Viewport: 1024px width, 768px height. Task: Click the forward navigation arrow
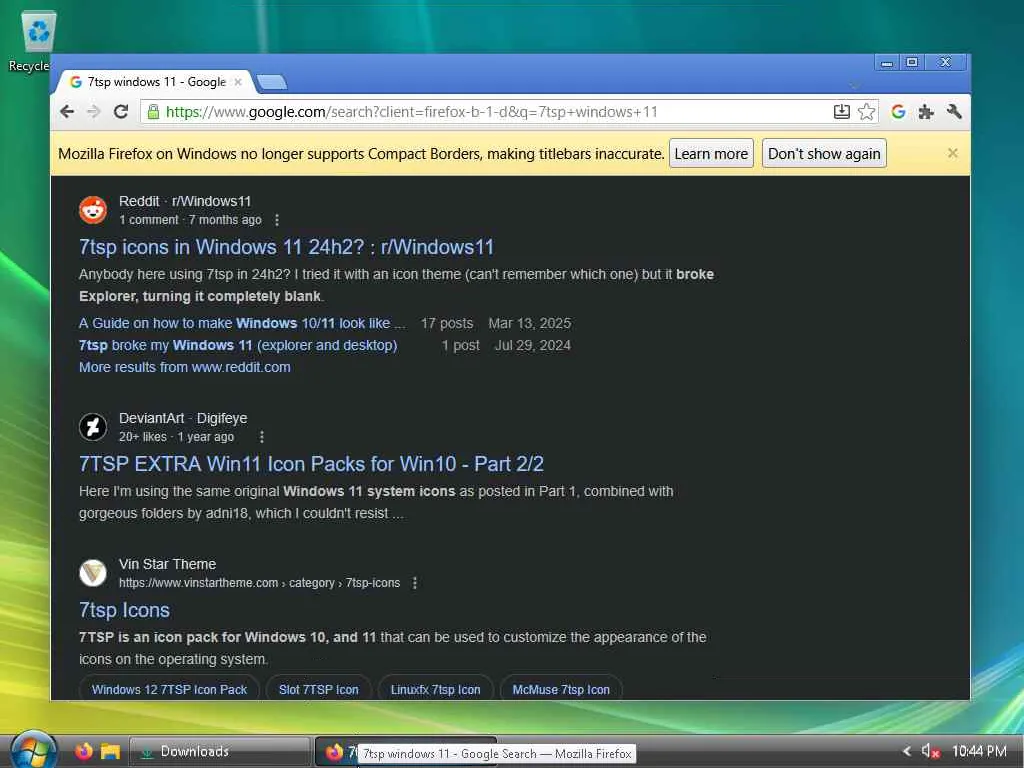click(x=94, y=112)
